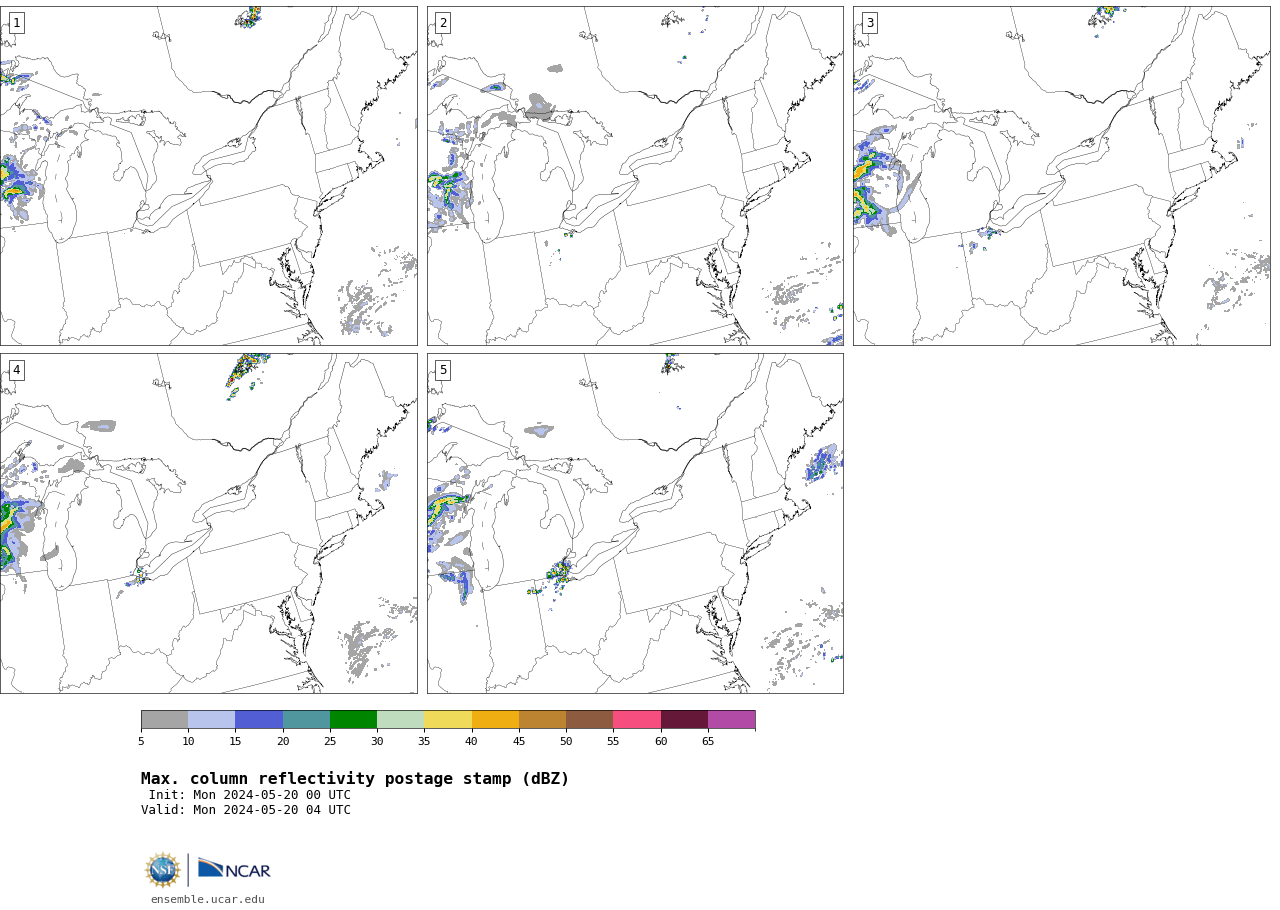Click the colorbar tick label 30
This screenshot has height=910, width=1280.
(377, 741)
